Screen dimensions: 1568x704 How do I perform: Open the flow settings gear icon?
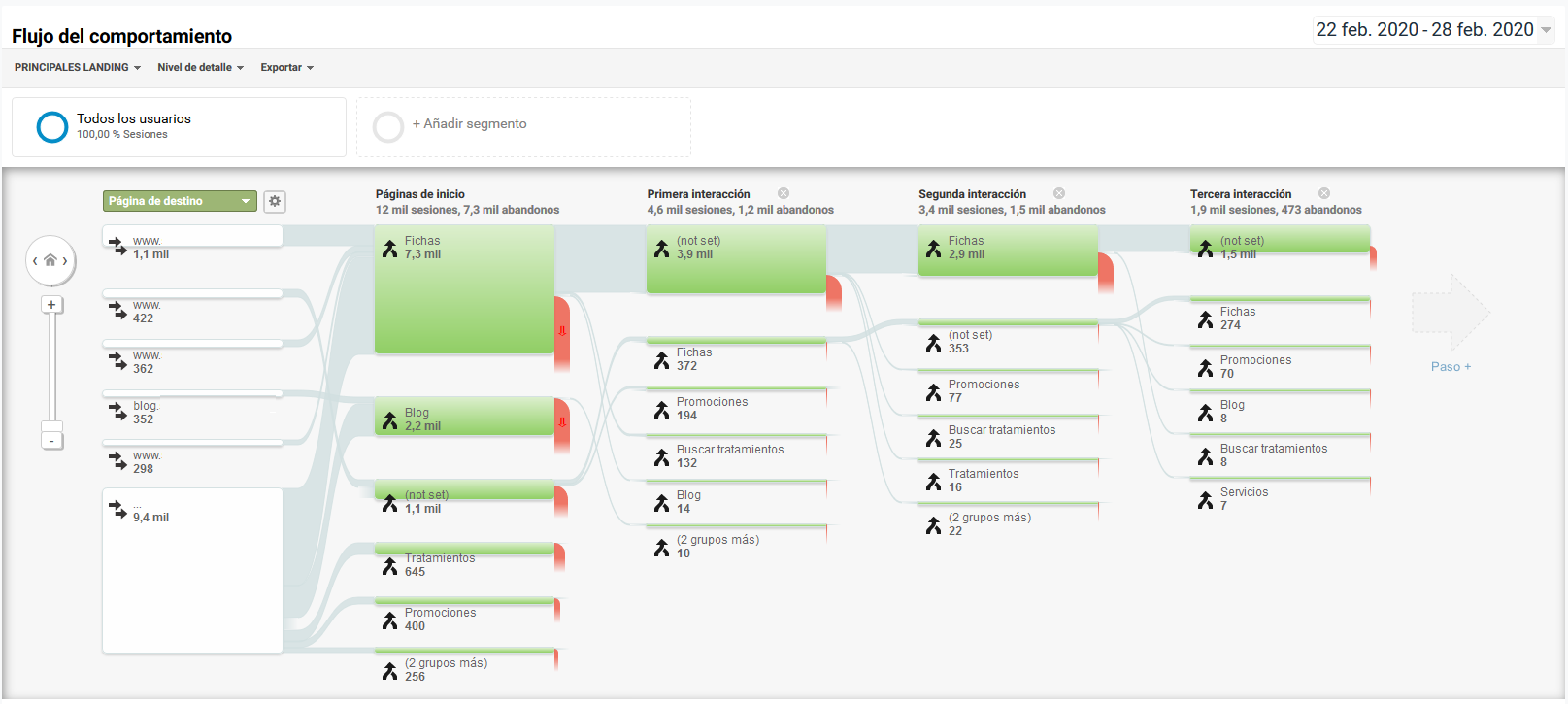(x=275, y=201)
